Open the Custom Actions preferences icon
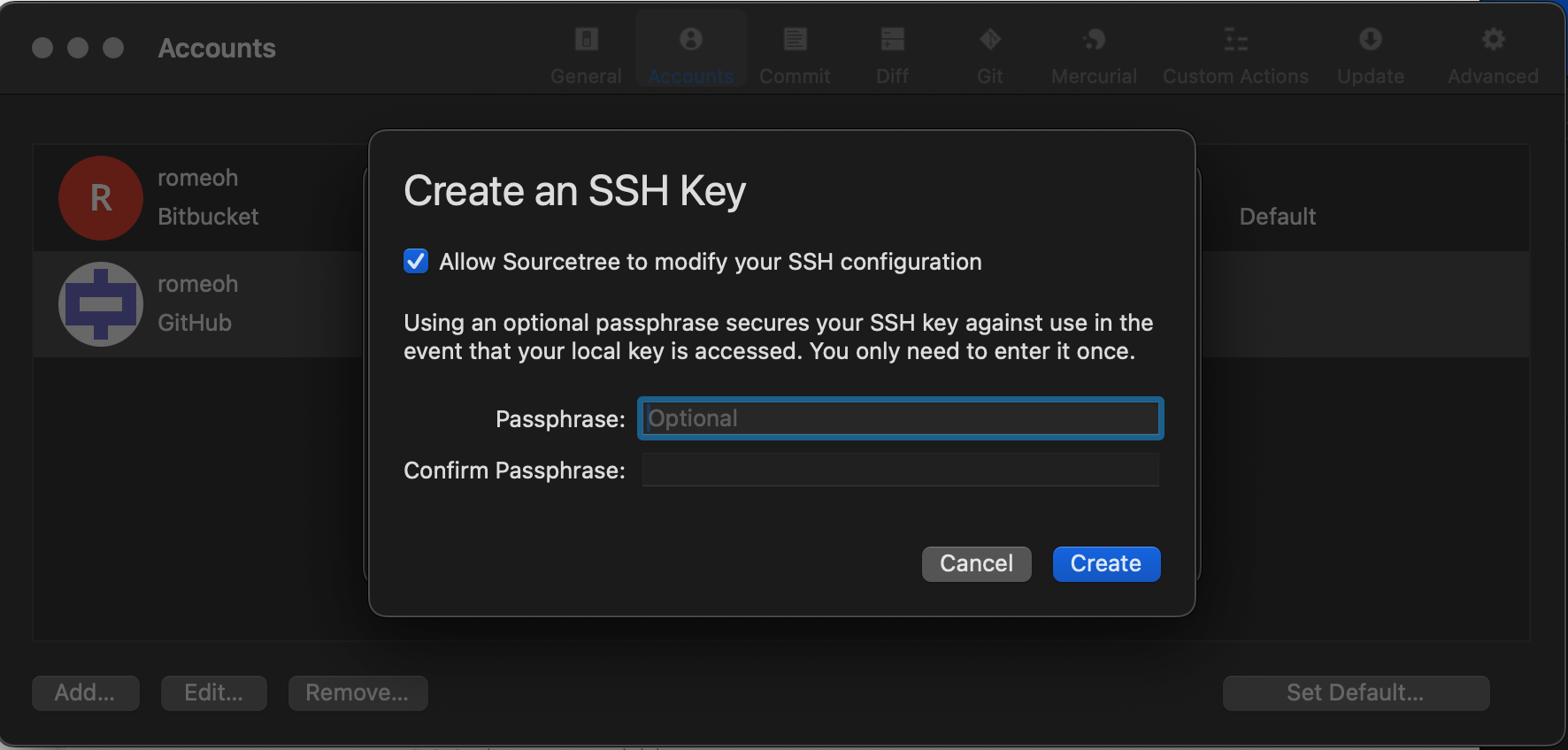Image resolution: width=1568 pixels, height=750 pixels. (x=1235, y=40)
